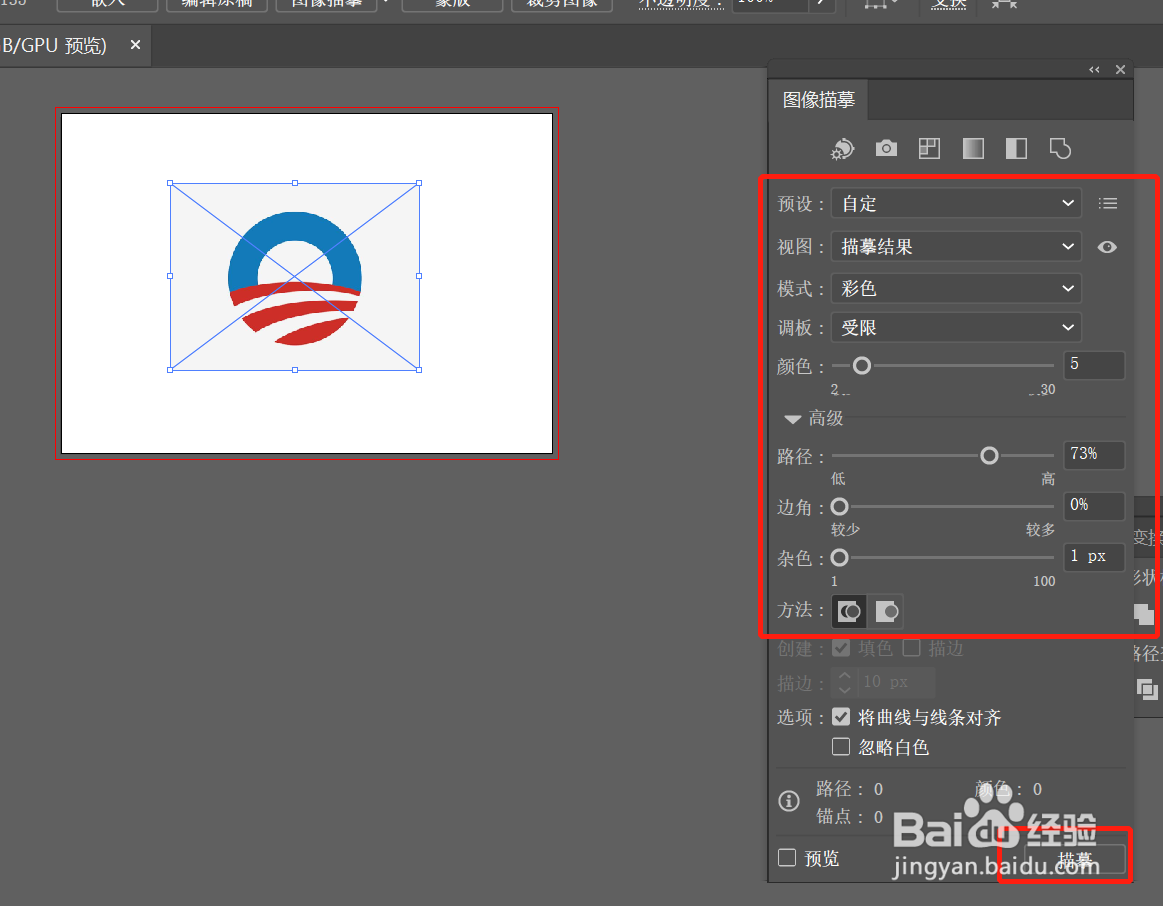Choose the Overlapping method icon
The image size is (1163, 906).
[x=886, y=612]
